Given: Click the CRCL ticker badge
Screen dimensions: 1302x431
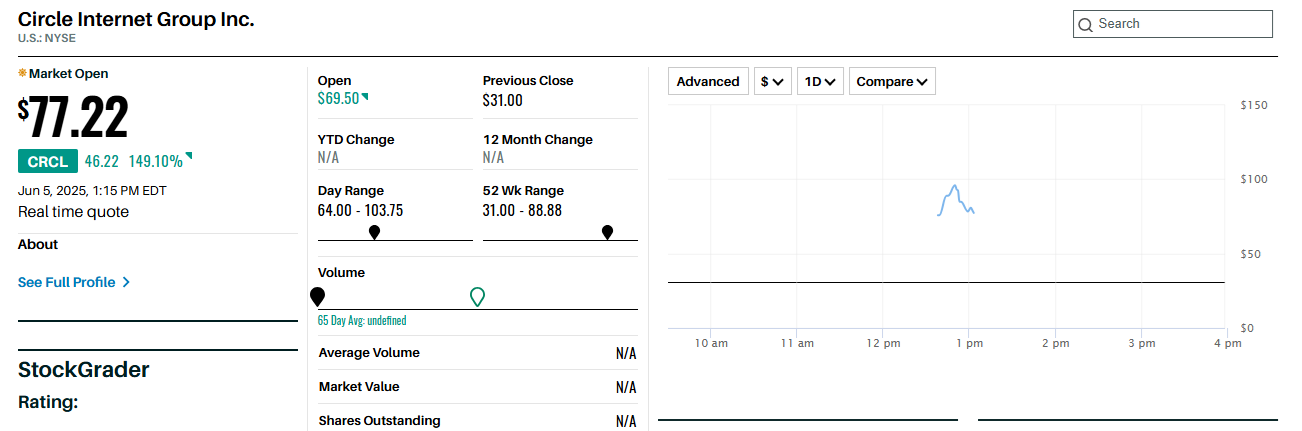Looking at the screenshot, I should coord(47,161).
